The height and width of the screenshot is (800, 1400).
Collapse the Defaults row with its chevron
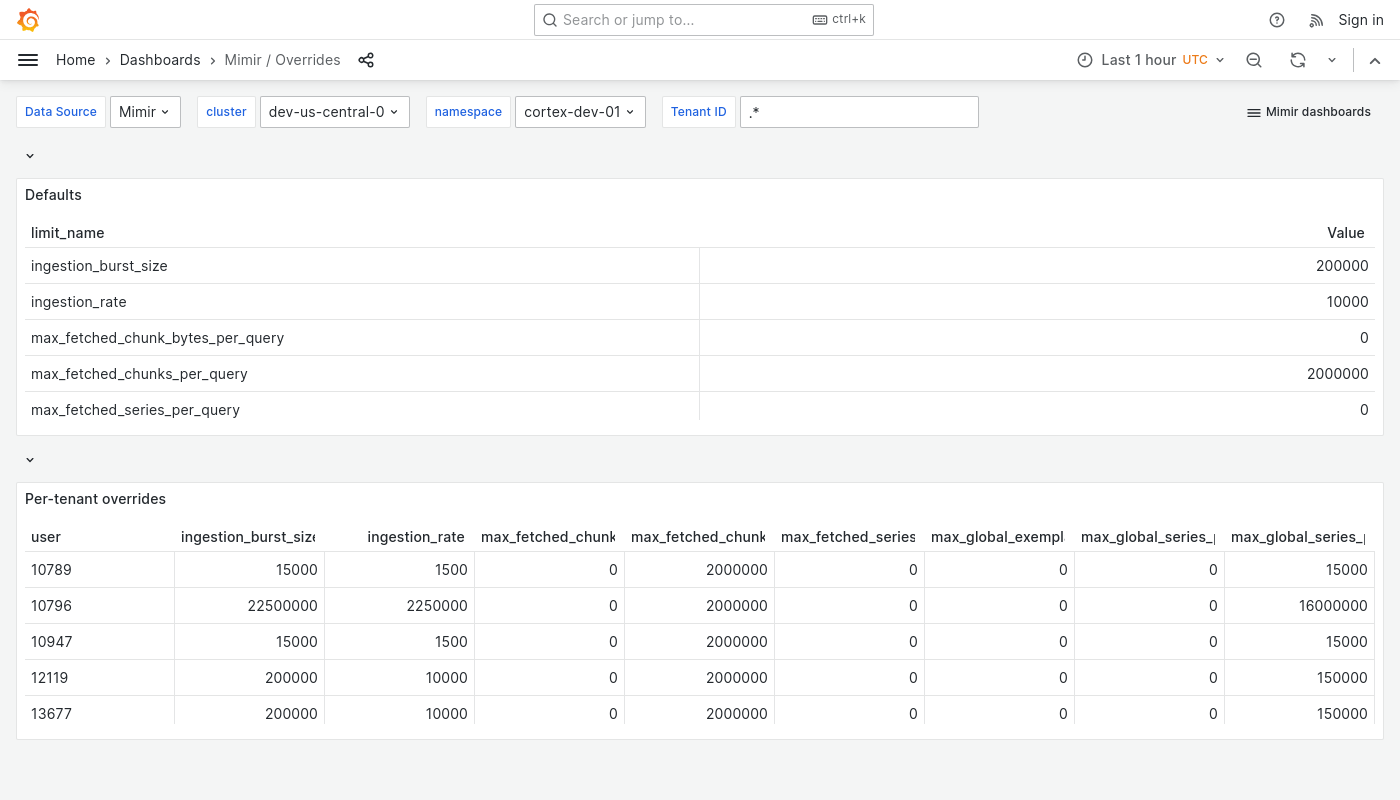[30, 156]
